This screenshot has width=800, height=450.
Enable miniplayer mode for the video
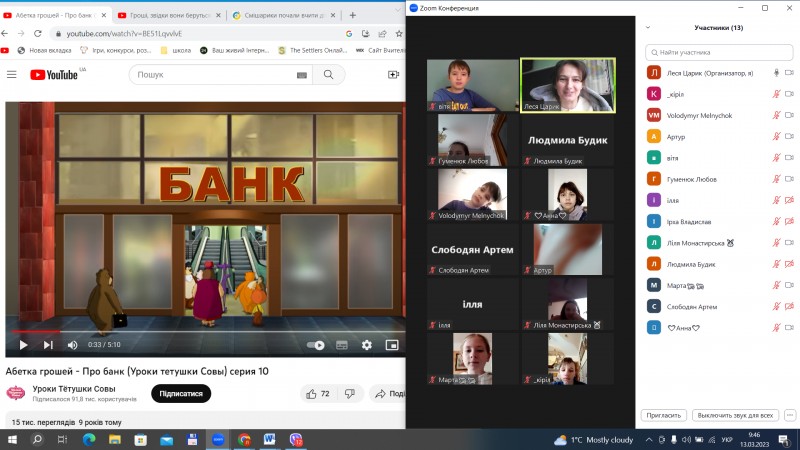(x=391, y=345)
